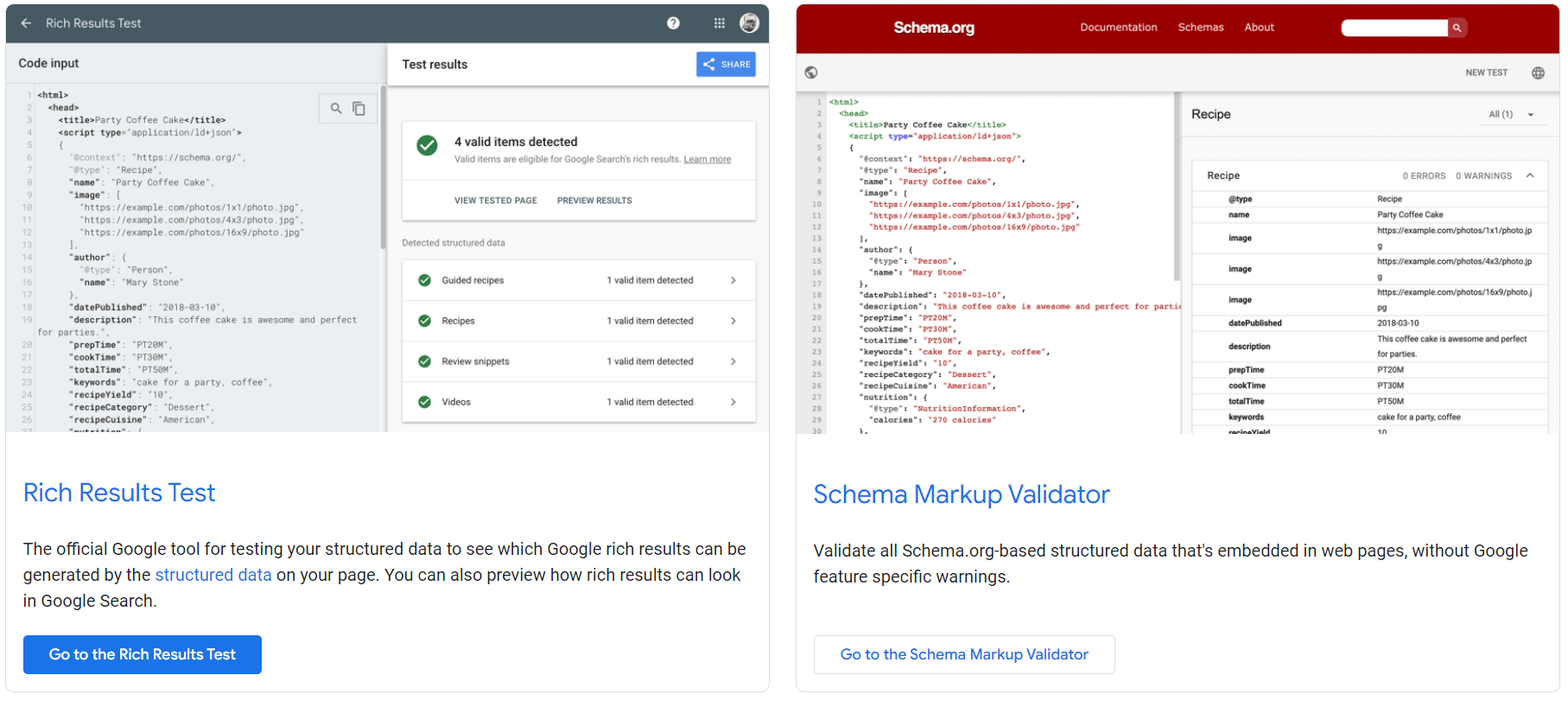Click back arrow in Rich Results Test header
Image resolution: width=1568 pixels, height=707 pixels.
click(26, 23)
